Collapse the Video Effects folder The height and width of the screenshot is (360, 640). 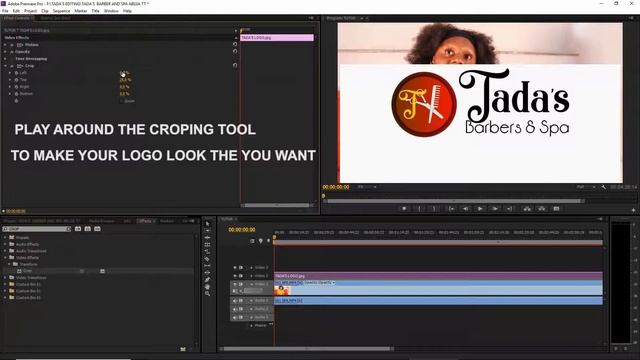(5, 258)
